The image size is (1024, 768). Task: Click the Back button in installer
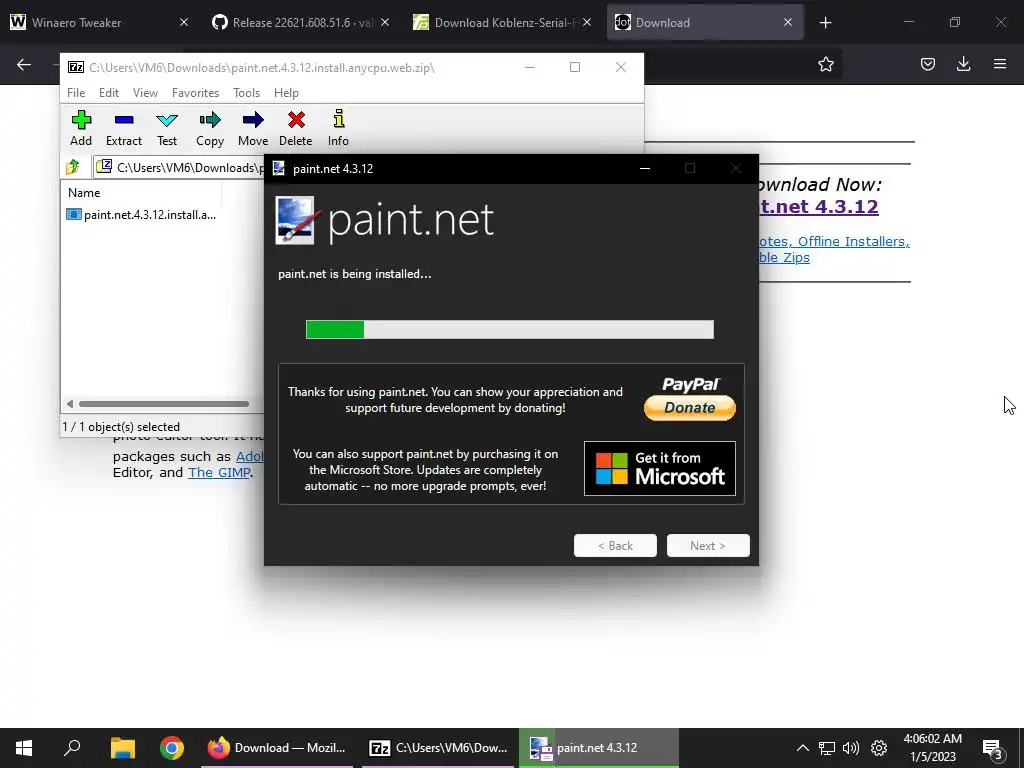615,546
